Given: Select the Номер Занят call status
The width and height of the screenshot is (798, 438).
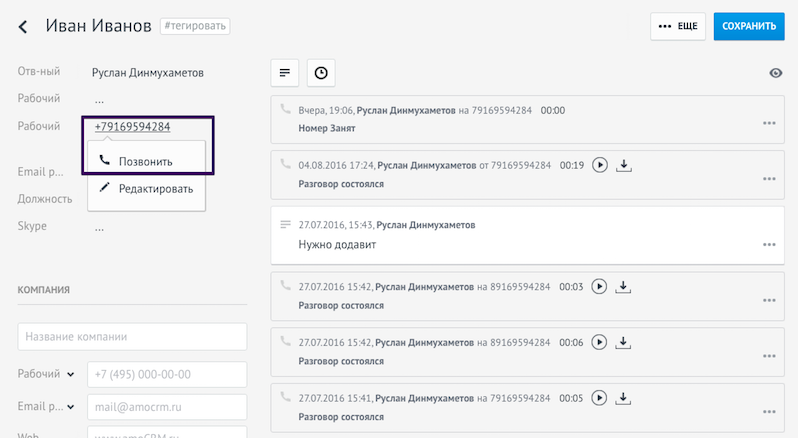Looking at the screenshot, I should (327, 128).
